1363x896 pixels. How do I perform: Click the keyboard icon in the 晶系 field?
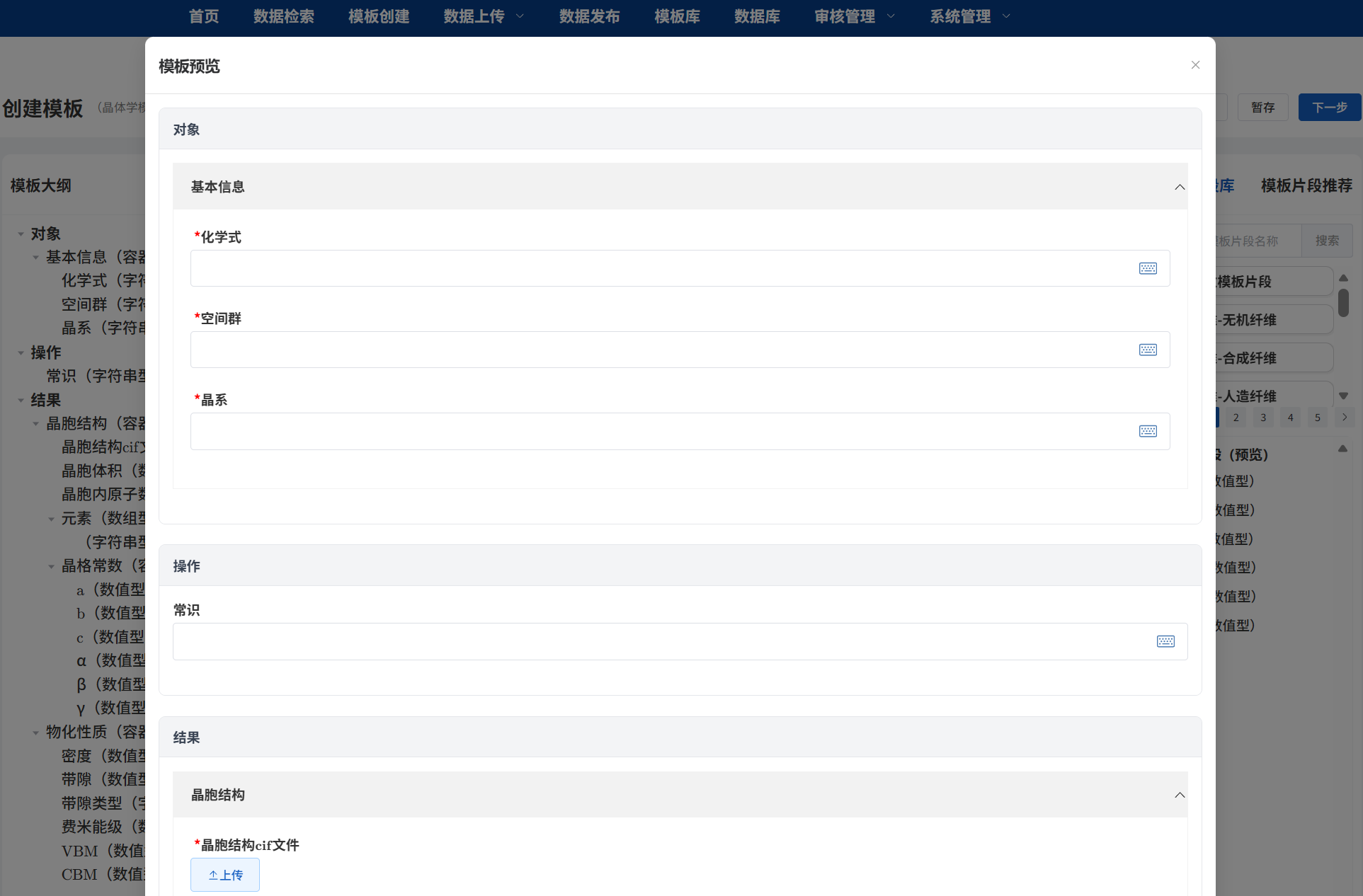click(x=1148, y=431)
